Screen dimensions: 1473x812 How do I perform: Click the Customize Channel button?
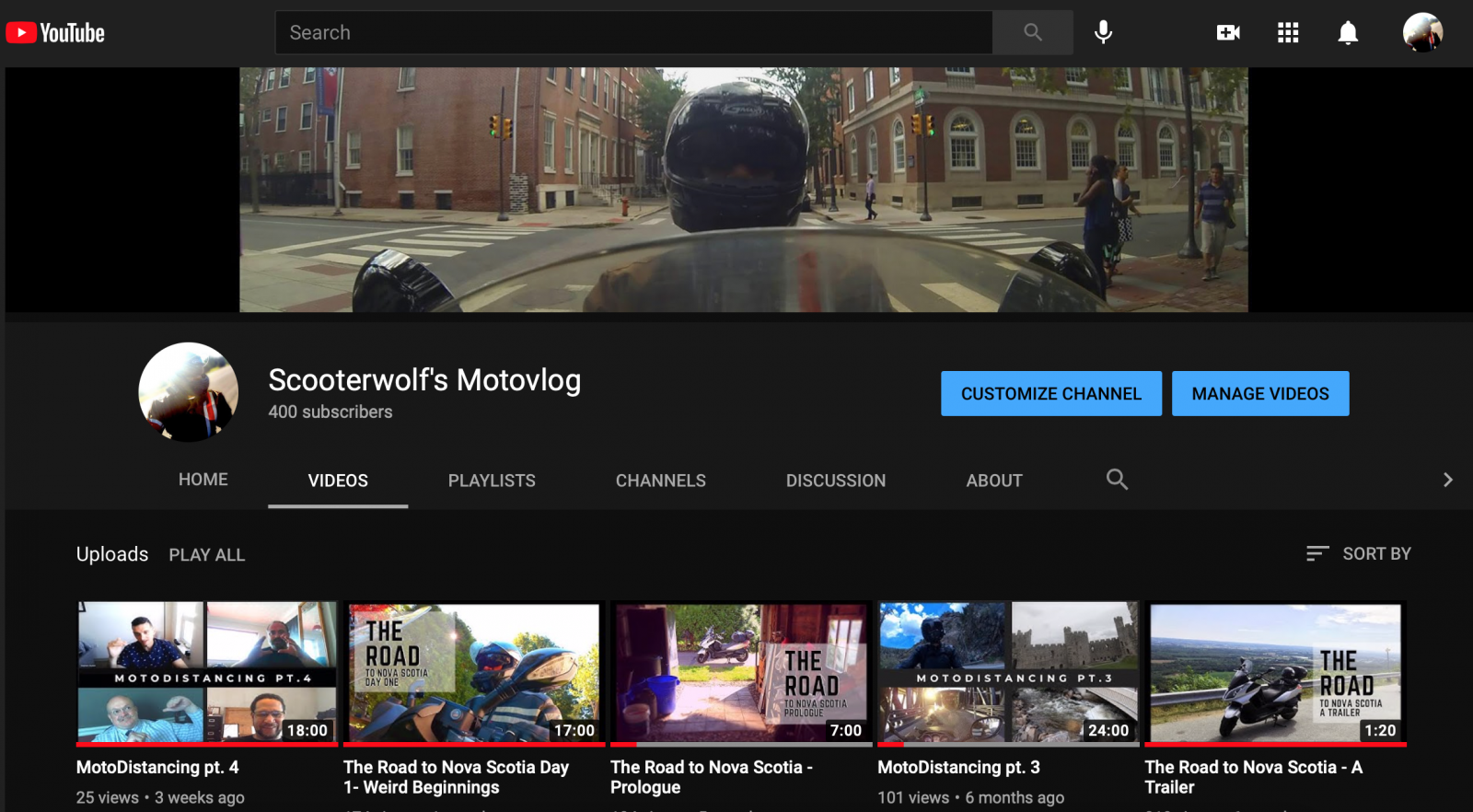(x=1050, y=393)
